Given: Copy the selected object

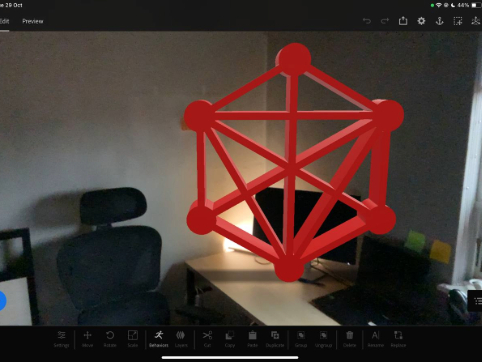Looking at the screenshot, I should click(230, 339).
